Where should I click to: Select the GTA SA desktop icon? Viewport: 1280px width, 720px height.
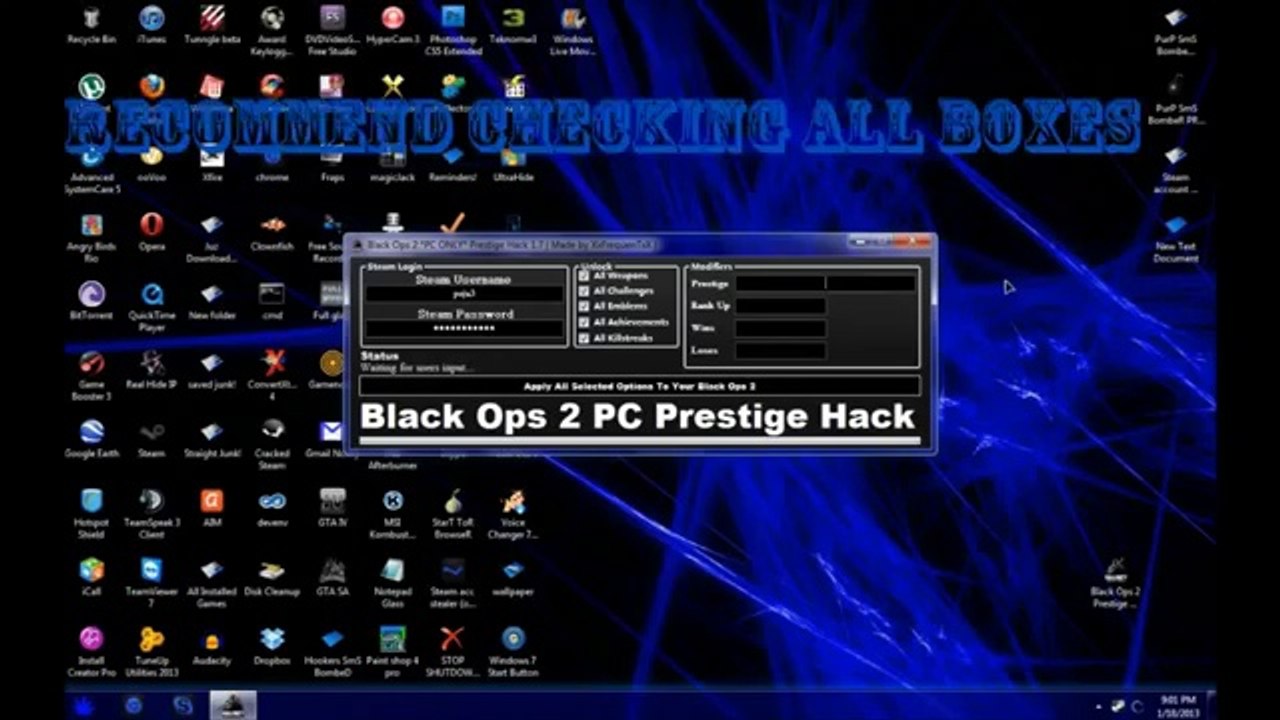332,577
